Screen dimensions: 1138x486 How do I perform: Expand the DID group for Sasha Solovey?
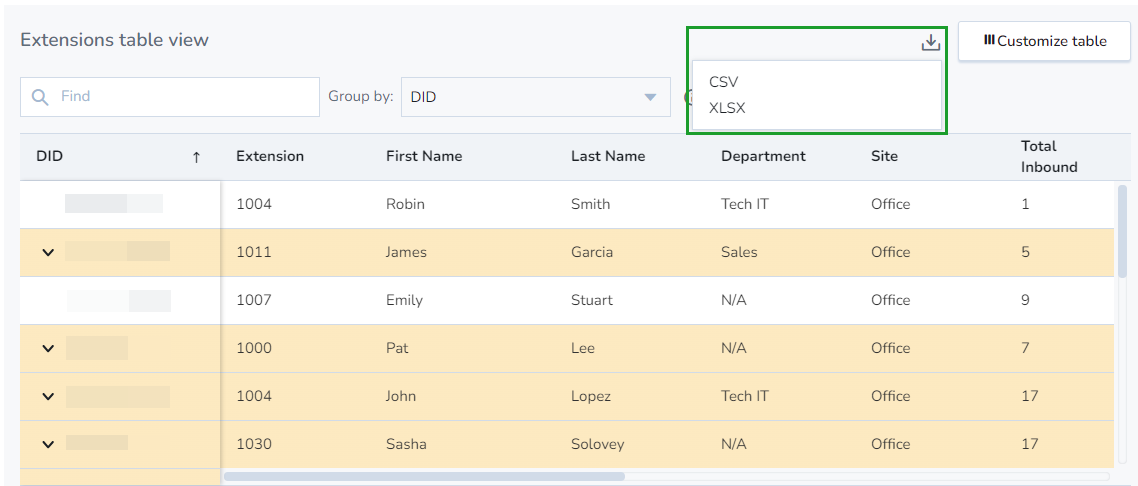tap(48, 444)
